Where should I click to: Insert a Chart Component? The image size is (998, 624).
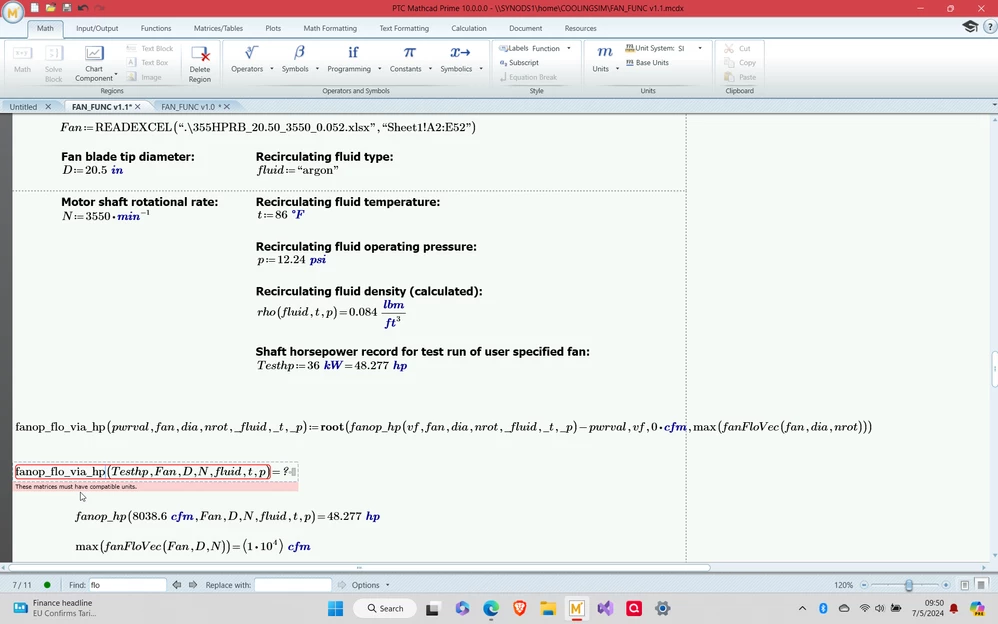[93, 62]
